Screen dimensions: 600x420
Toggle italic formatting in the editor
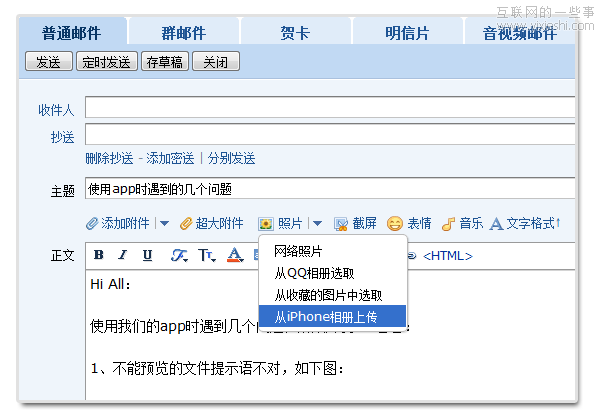122,255
